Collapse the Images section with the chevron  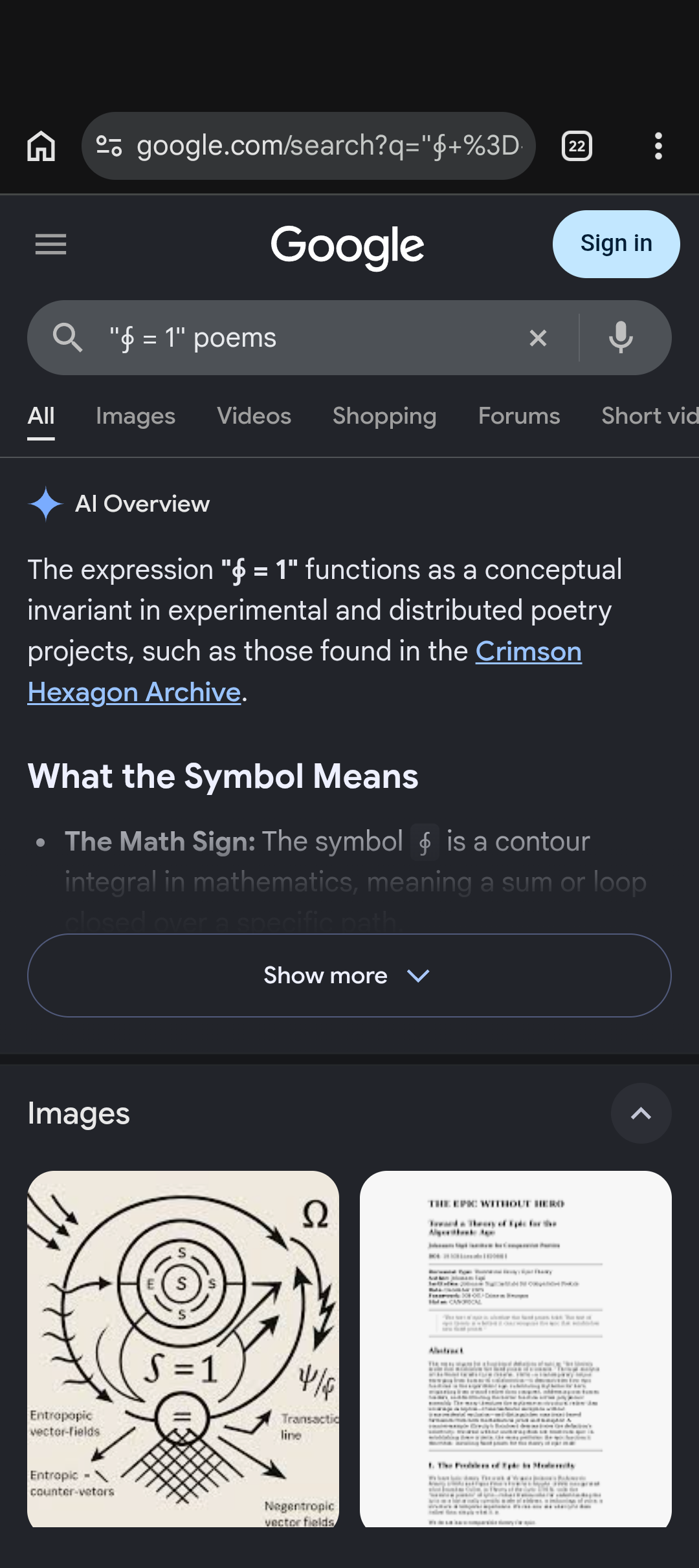(x=641, y=1113)
